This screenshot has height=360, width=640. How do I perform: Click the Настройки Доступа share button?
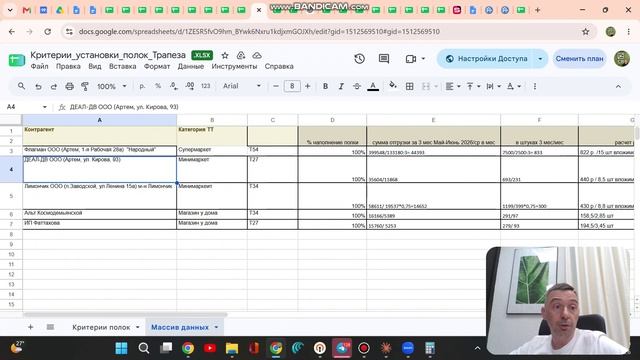pos(486,59)
